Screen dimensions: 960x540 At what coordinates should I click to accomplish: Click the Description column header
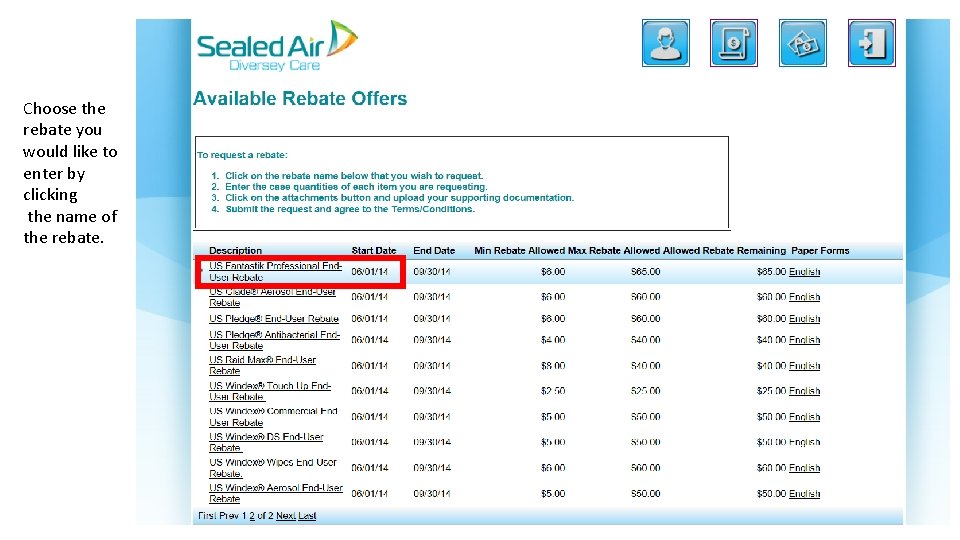235,250
